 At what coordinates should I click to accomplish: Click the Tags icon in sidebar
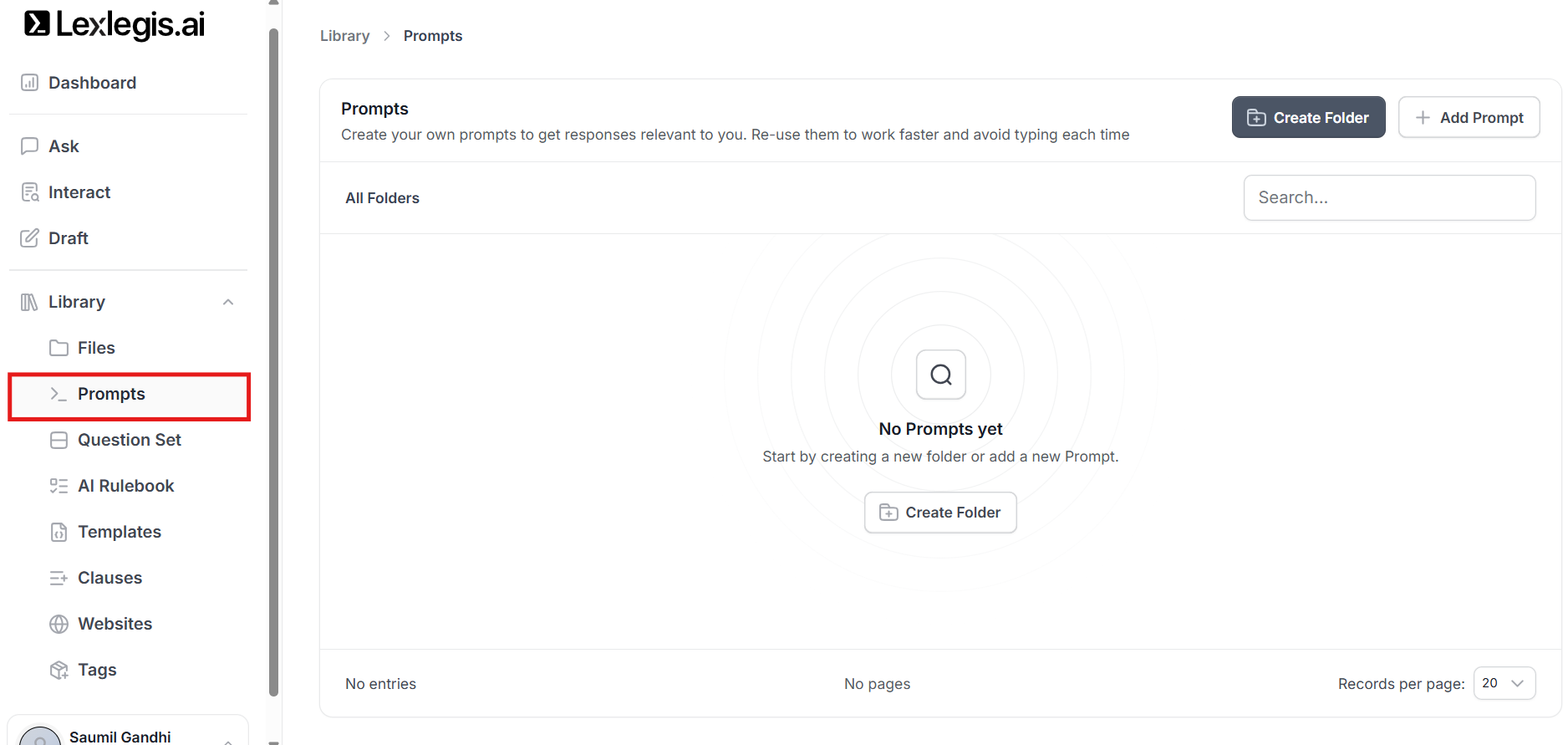pyautogui.click(x=59, y=670)
